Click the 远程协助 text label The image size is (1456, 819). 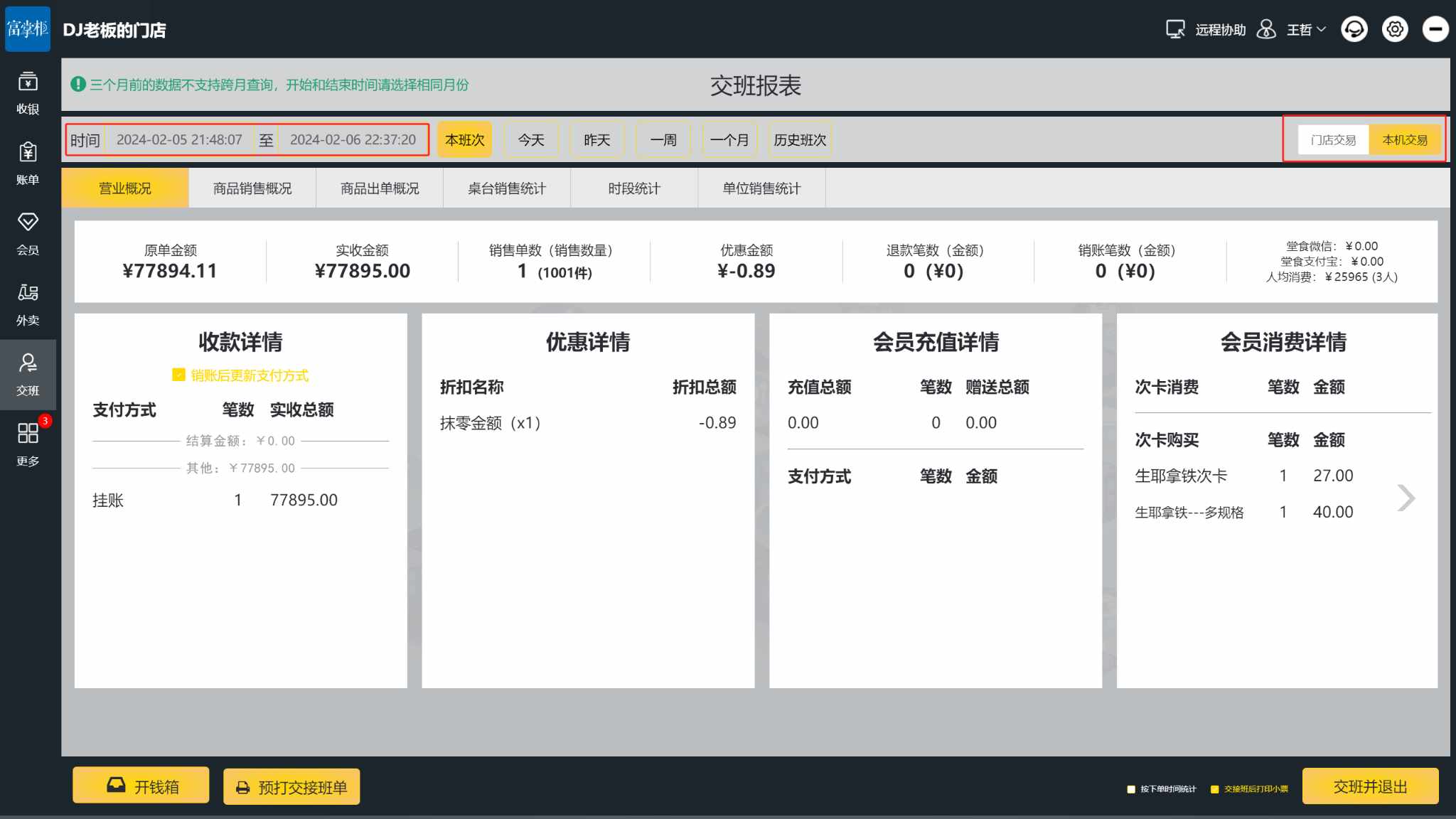click(1220, 30)
